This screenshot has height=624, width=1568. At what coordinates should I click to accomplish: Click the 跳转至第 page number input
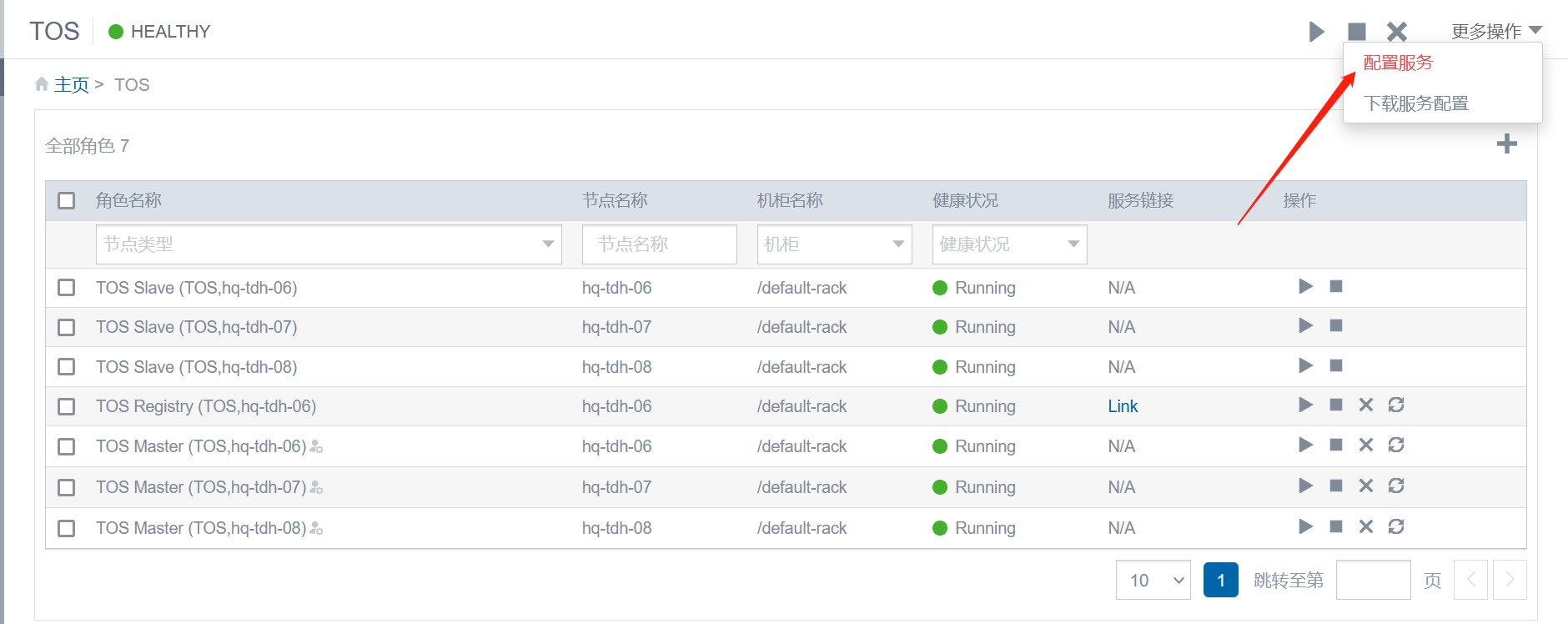tap(1374, 580)
